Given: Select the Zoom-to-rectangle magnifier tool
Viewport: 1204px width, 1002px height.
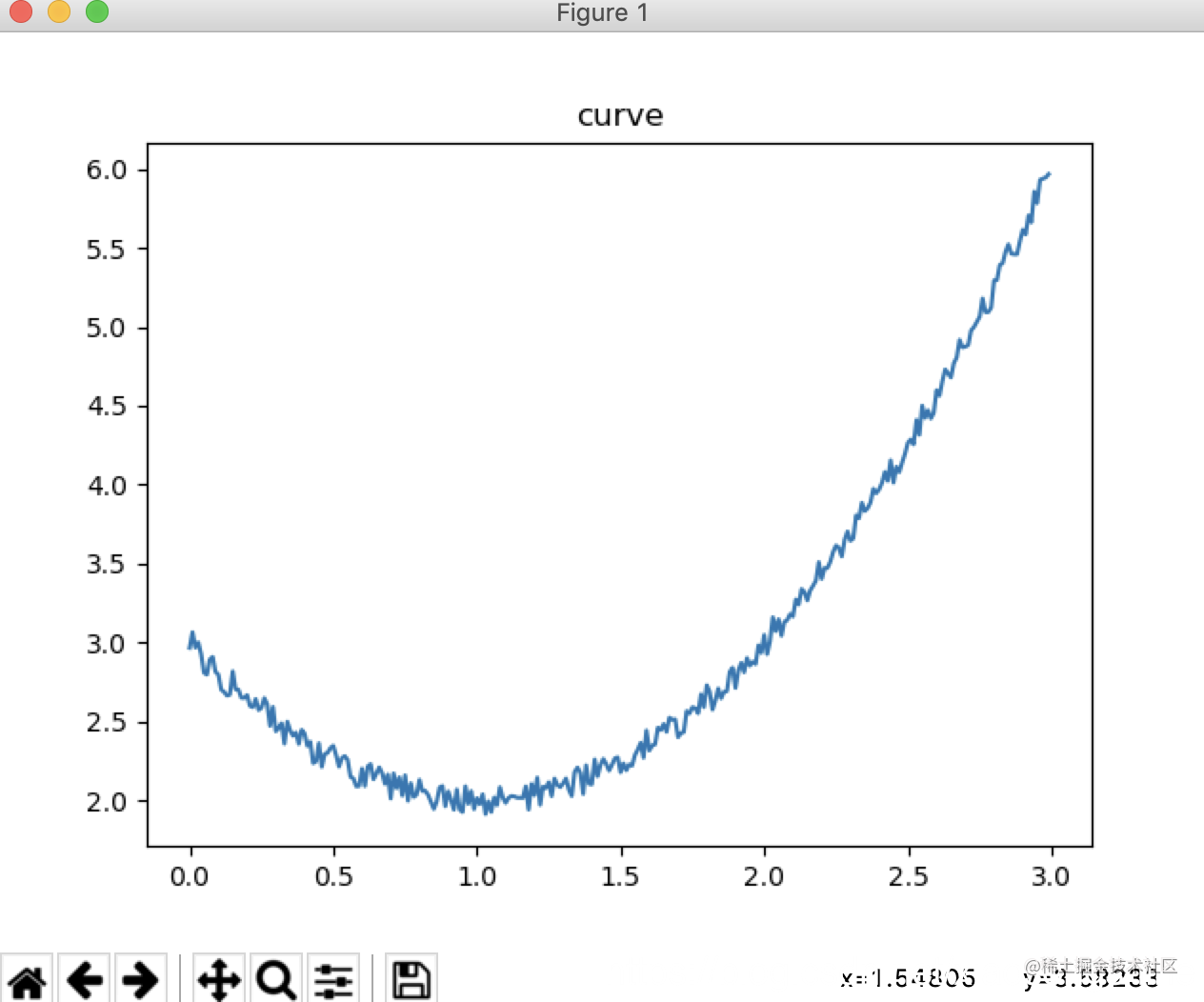Looking at the screenshot, I should (275, 978).
